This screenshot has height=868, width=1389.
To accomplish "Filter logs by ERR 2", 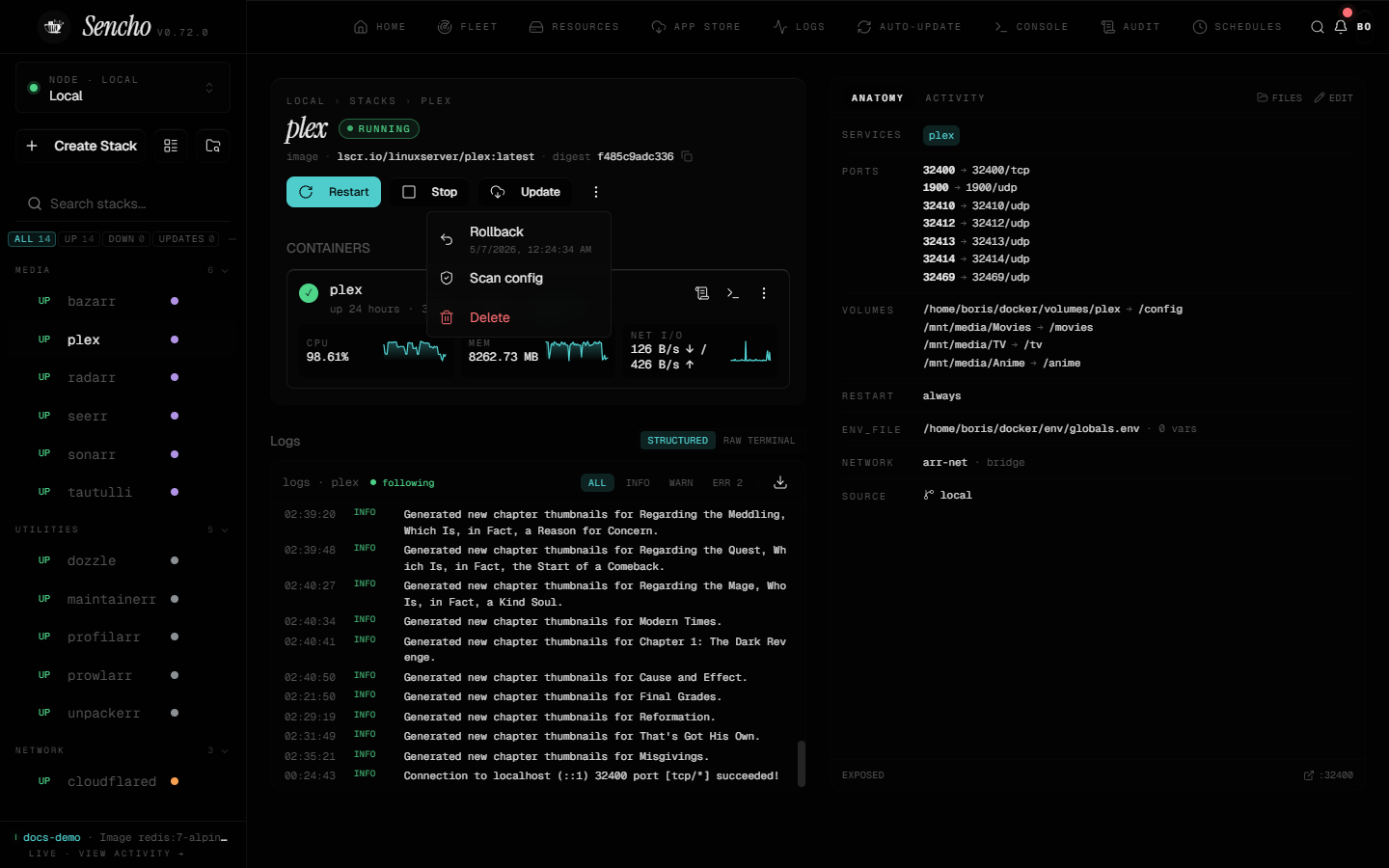I will pos(727,482).
